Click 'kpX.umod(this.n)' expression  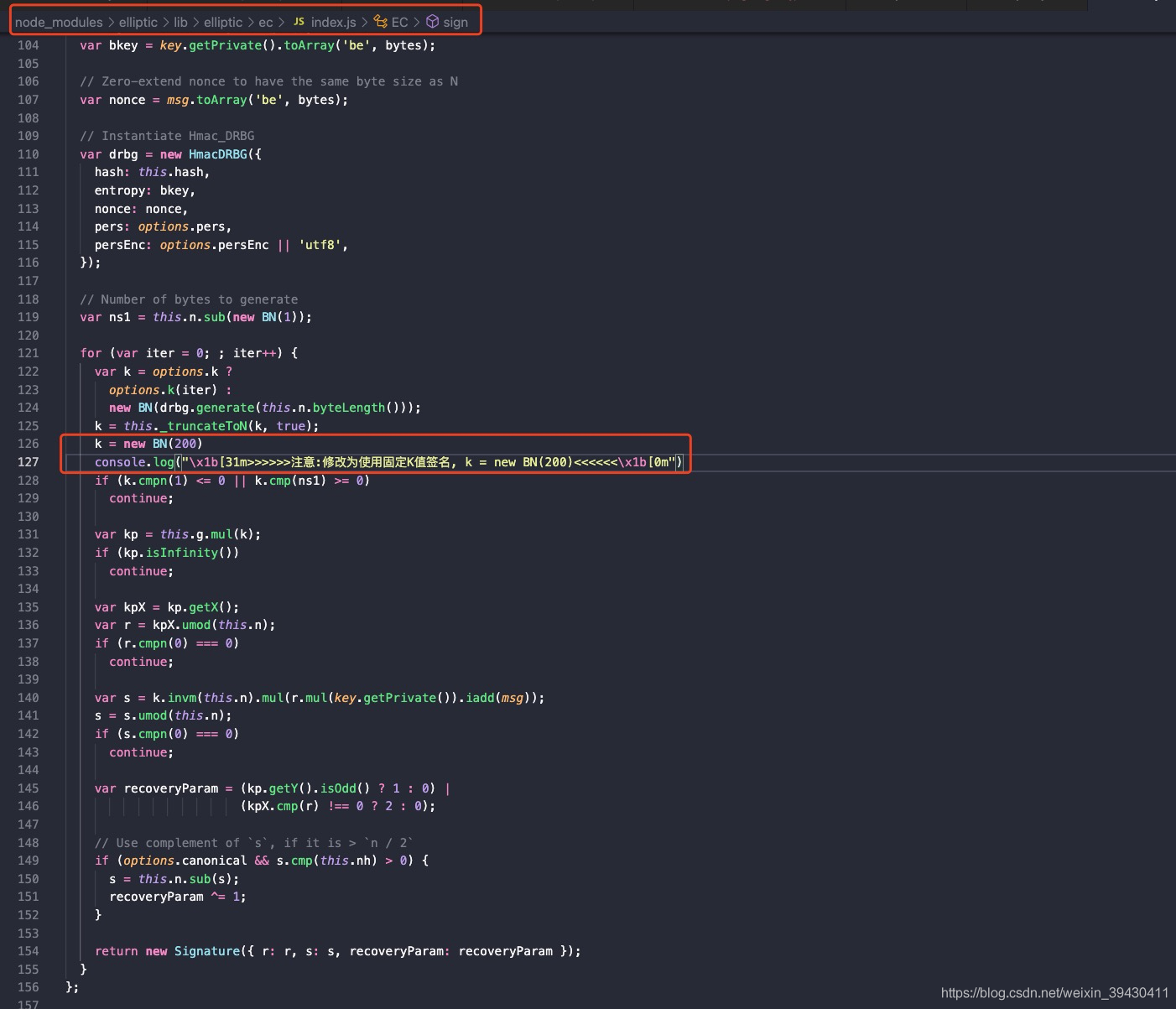(x=210, y=625)
